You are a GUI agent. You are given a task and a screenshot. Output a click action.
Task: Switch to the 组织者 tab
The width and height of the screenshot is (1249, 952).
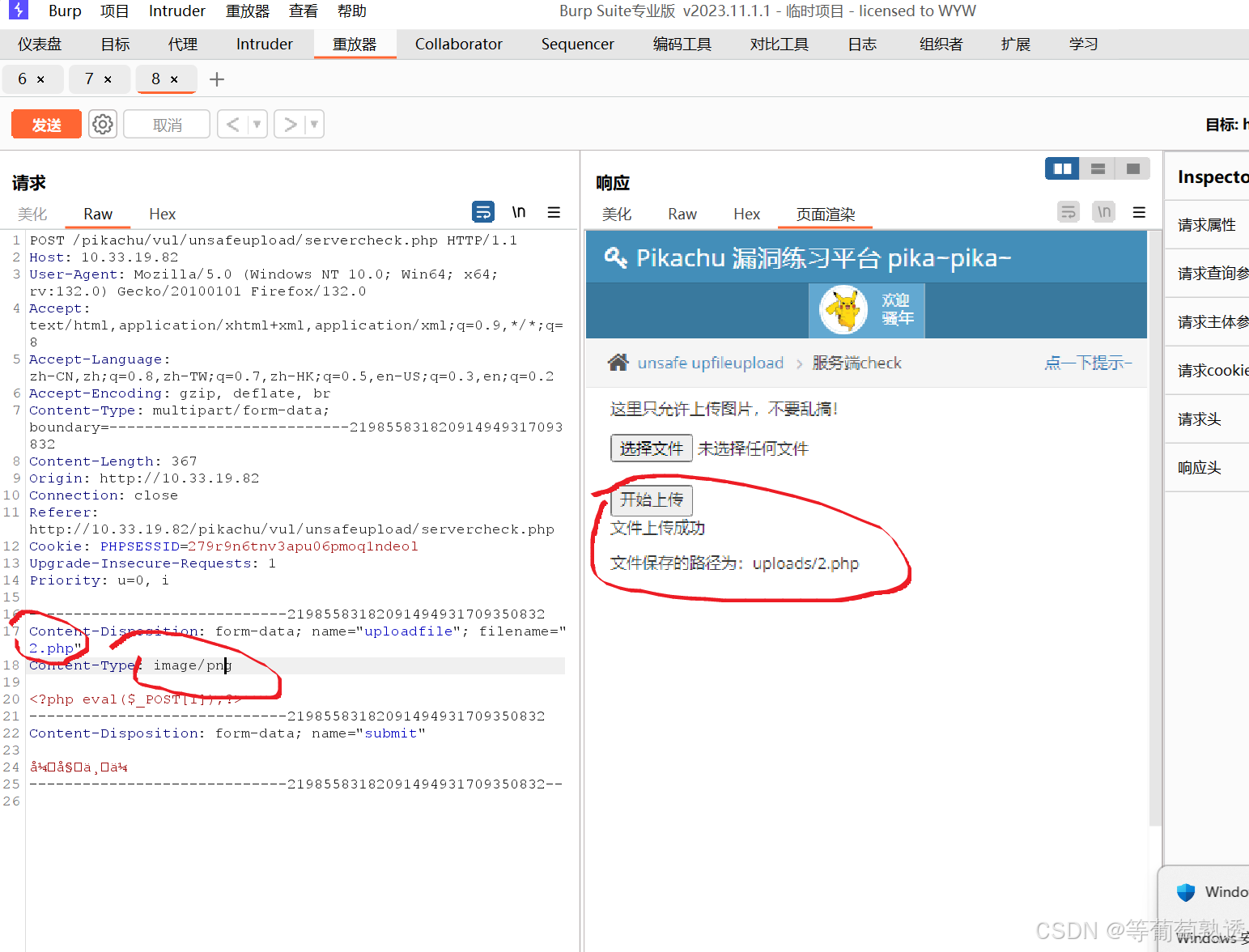tap(941, 44)
